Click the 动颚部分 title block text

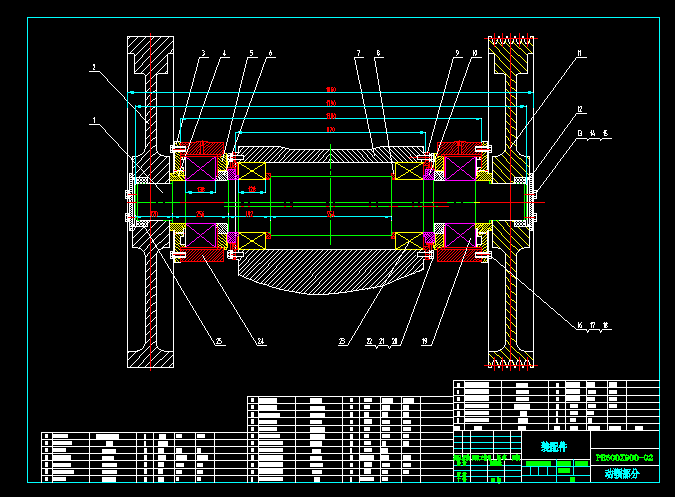point(622,474)
